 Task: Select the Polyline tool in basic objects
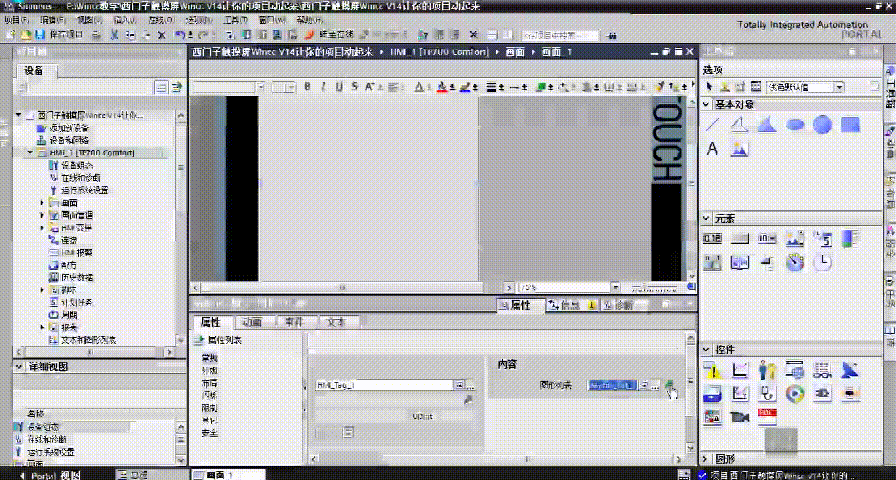click(739, 124)
